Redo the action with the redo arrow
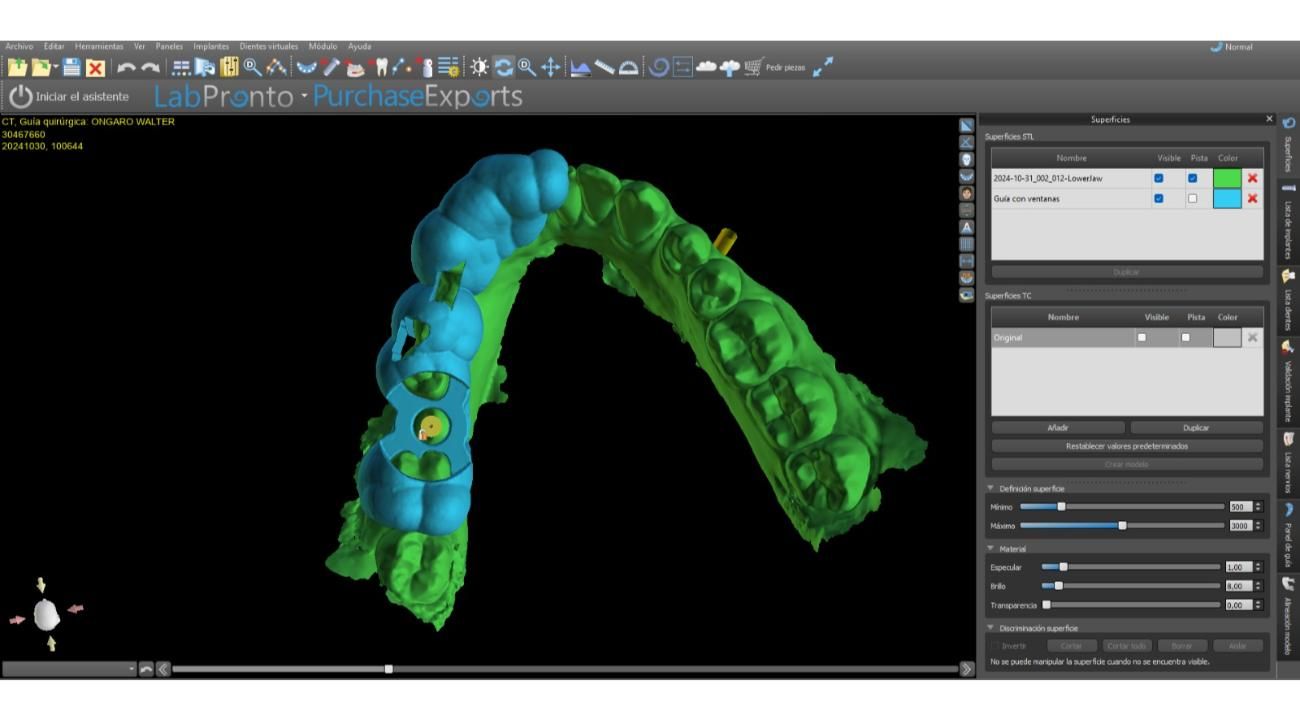The width and height of the screenshot is (1300, 720). point(150,68)
